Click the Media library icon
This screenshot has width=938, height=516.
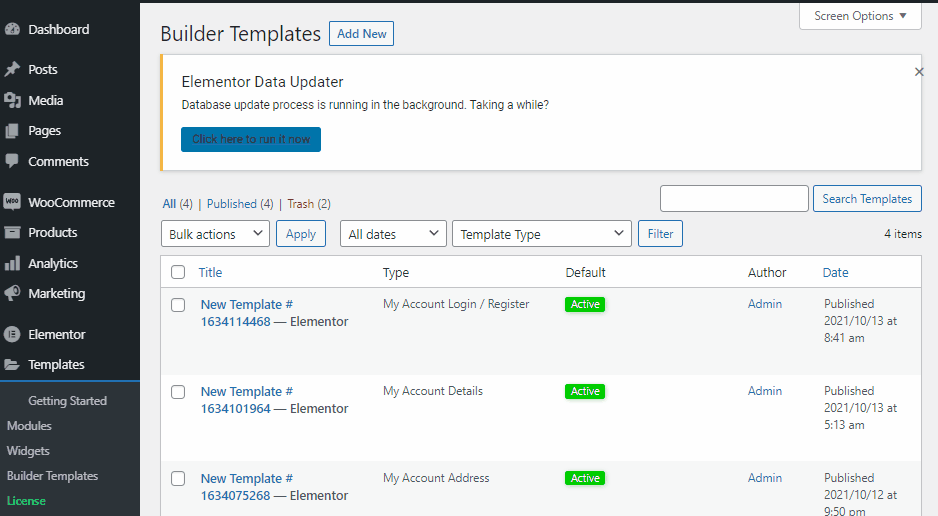click(x=12, y=100)
